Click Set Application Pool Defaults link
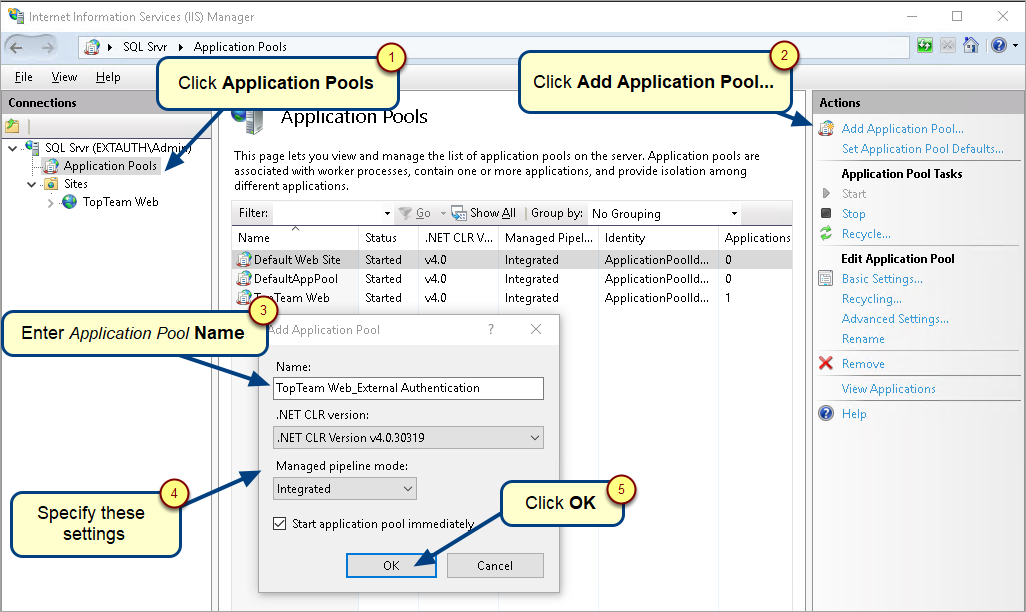Viewport: 1026px width, 612px height. click(923, 149)
